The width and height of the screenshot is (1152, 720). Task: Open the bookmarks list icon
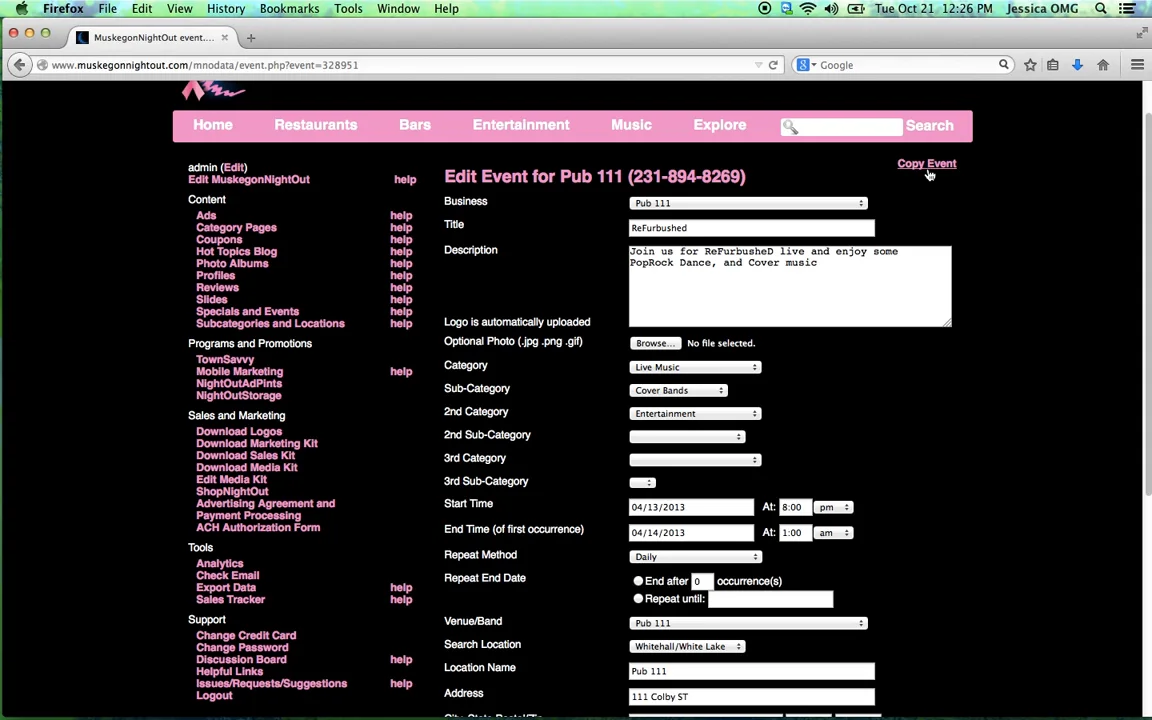click(x=1053, y=65)
